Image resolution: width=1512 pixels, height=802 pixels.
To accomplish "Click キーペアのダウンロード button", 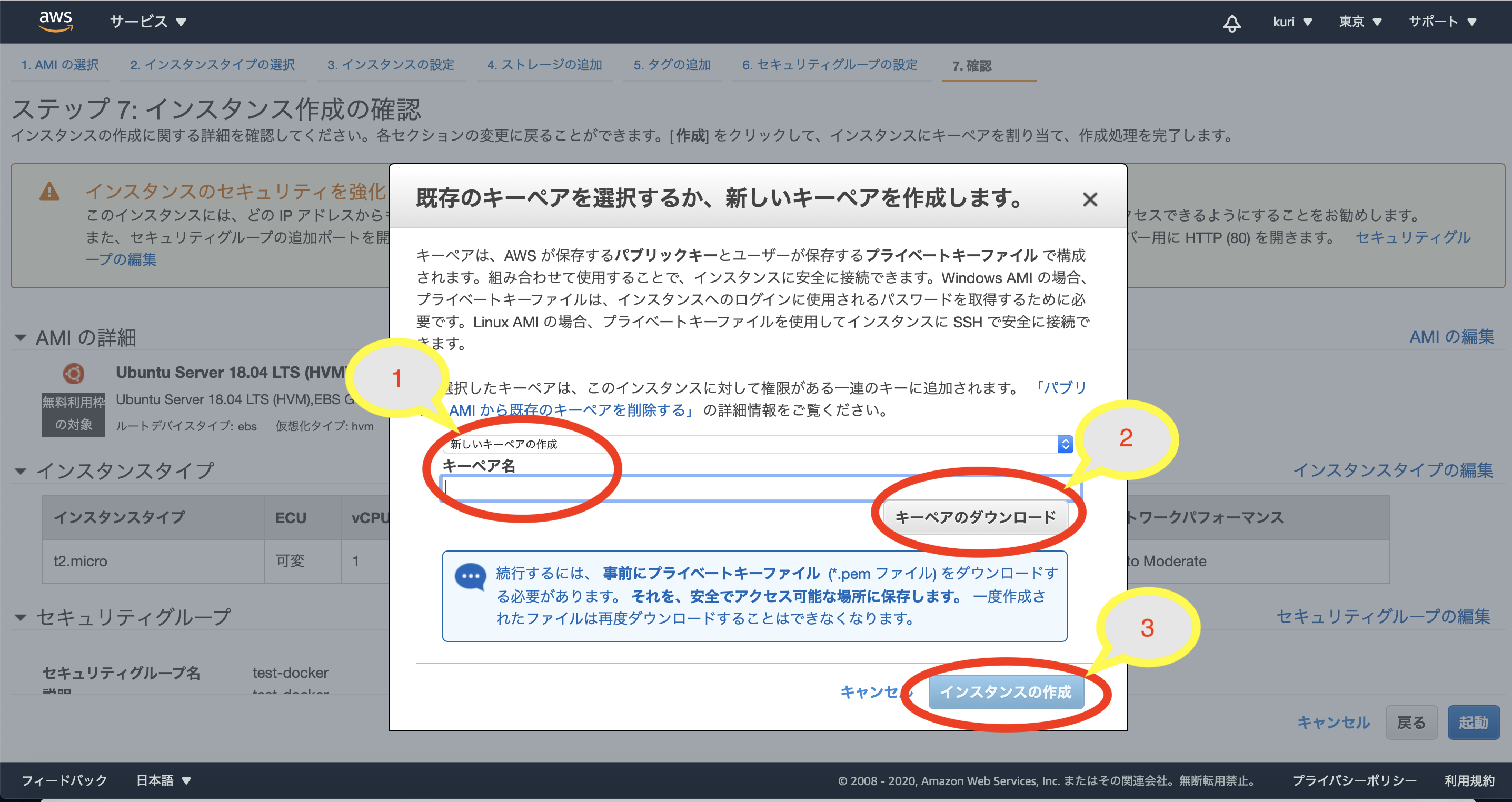I will (x=976, y=517).
